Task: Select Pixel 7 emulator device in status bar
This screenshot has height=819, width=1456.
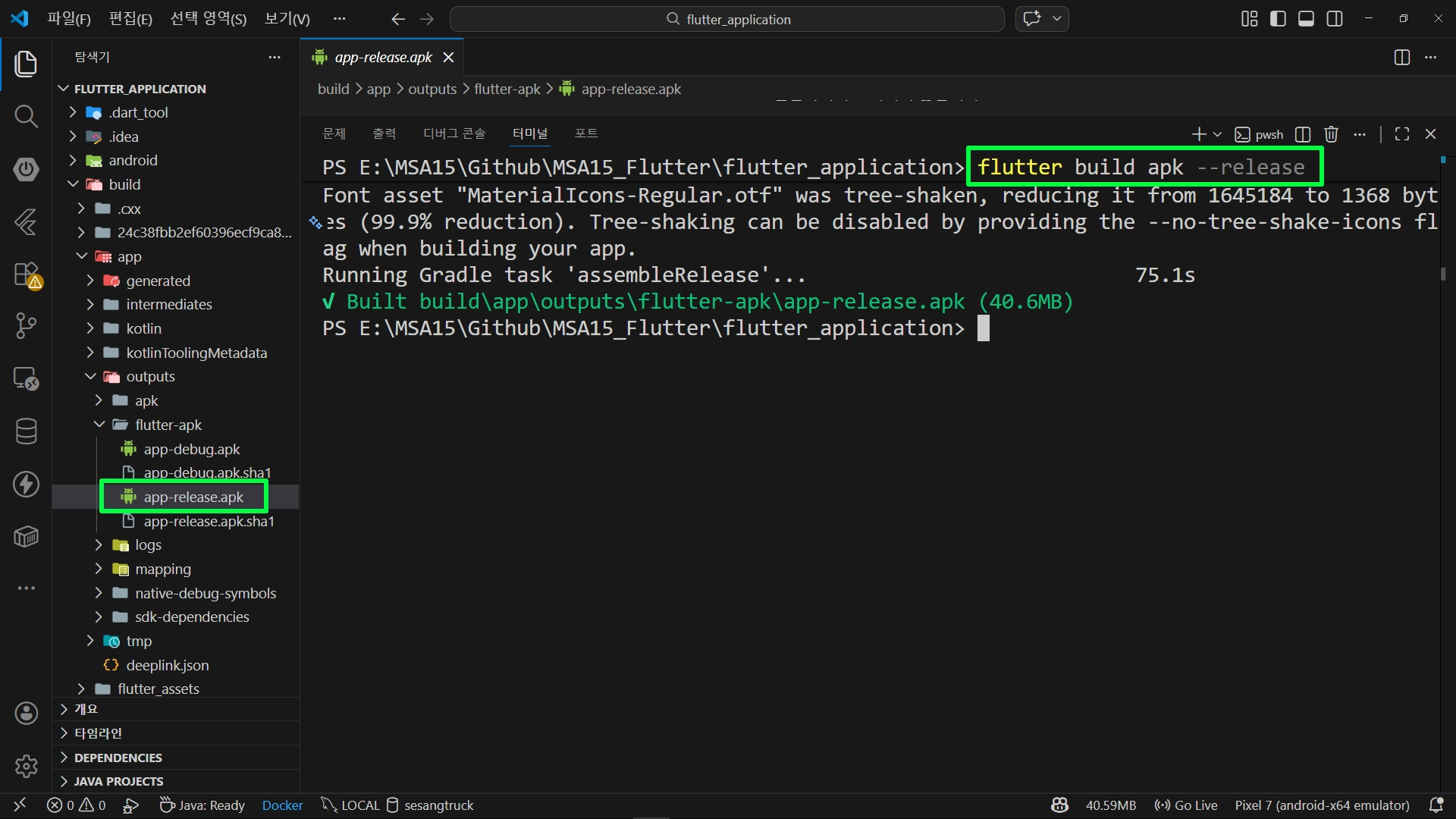Action: coord(1322,805)
